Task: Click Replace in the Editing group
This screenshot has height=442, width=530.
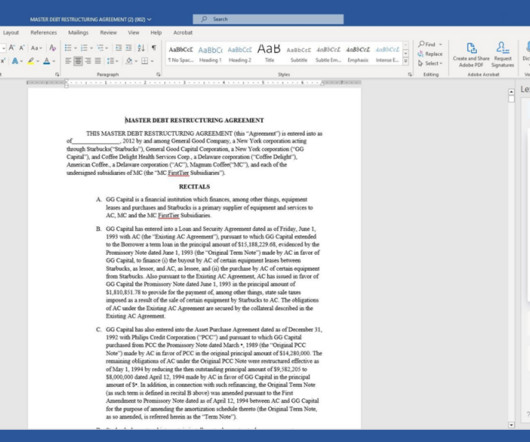Action: pyautogui.click(x=430, y=54)
